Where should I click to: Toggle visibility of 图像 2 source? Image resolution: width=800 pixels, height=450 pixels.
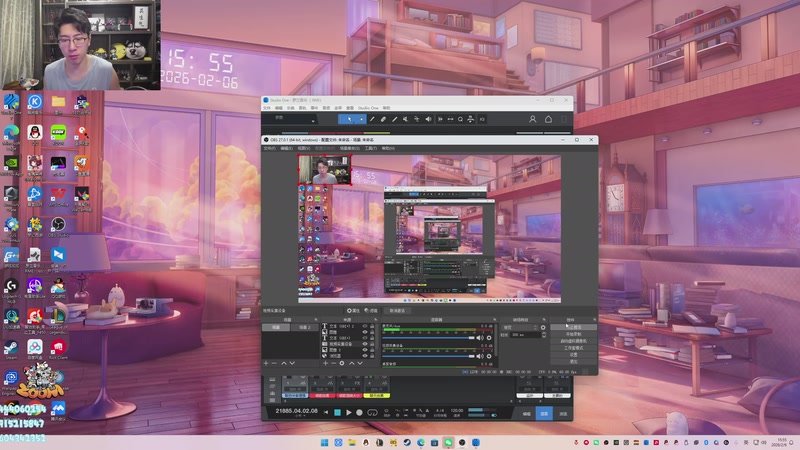click(365, 350)
